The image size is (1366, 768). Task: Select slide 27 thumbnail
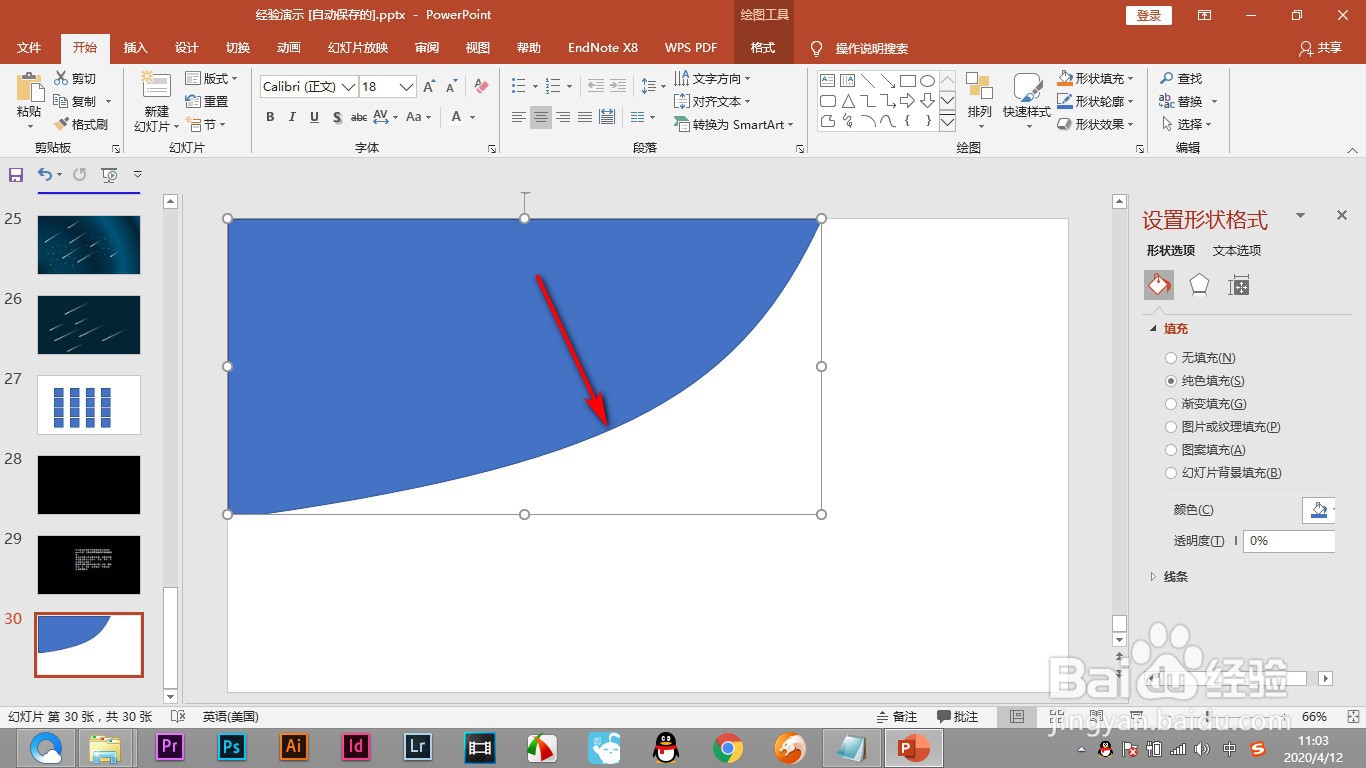89,405
